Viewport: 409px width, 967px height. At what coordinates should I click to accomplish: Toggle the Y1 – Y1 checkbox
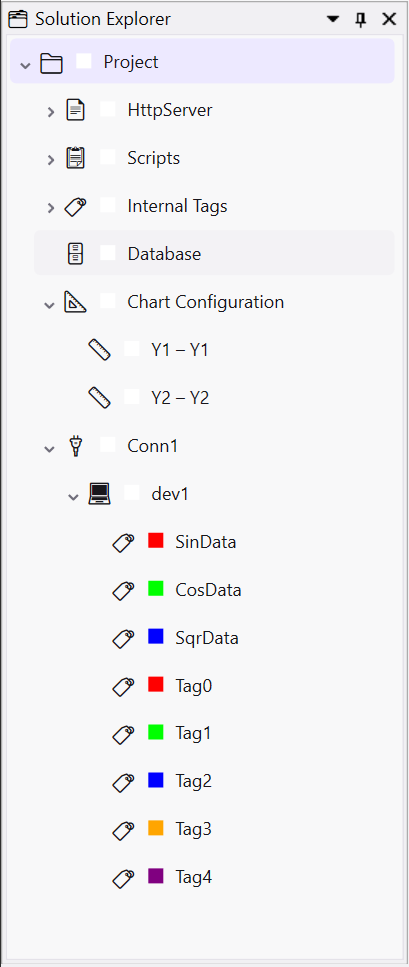[x=132, y=348]
